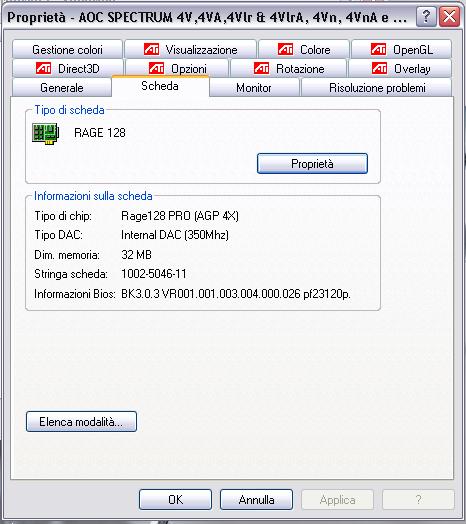Image resolution: width=466 pixels, height=524 pixels.
Task: Click the Applica button
Action: (337, 499)
